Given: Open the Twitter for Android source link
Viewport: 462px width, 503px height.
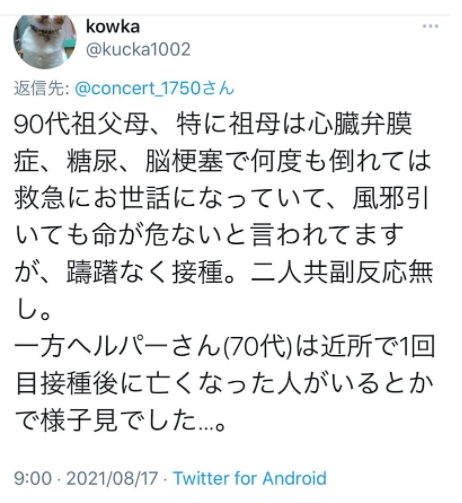Looking at the screenshot, I should 250,478.
